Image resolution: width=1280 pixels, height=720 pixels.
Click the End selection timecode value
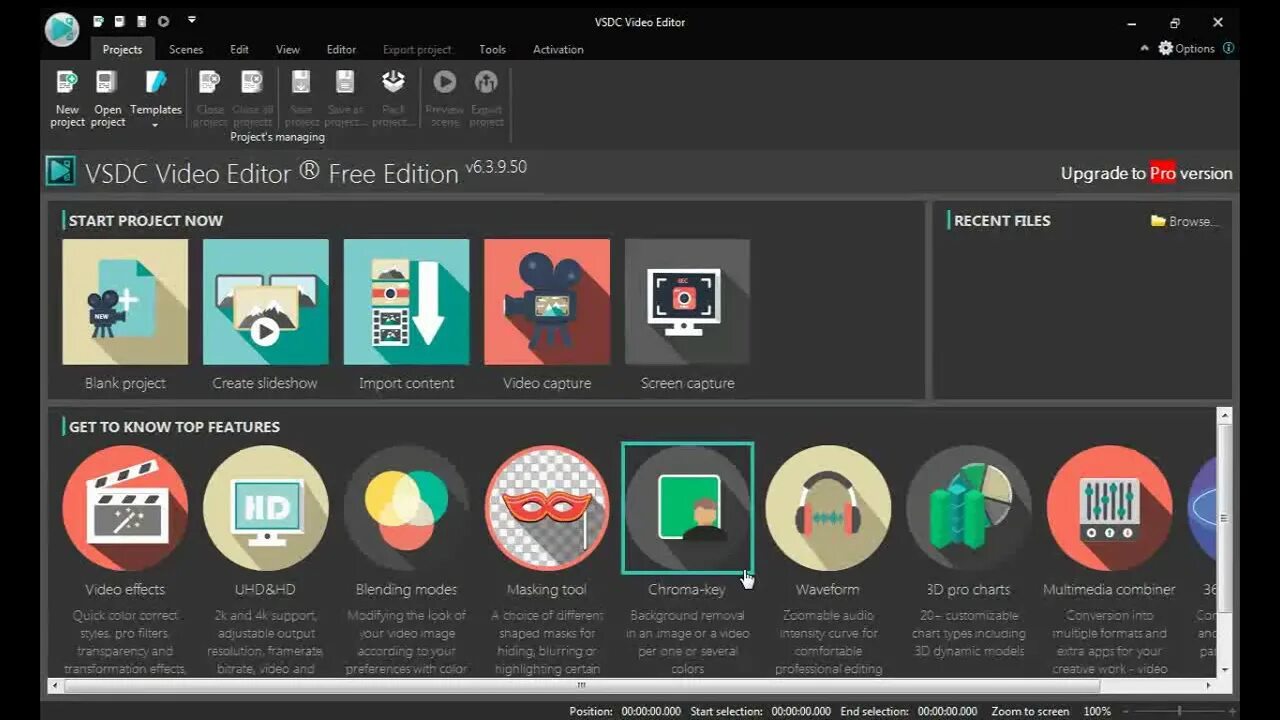click(947, 711)
